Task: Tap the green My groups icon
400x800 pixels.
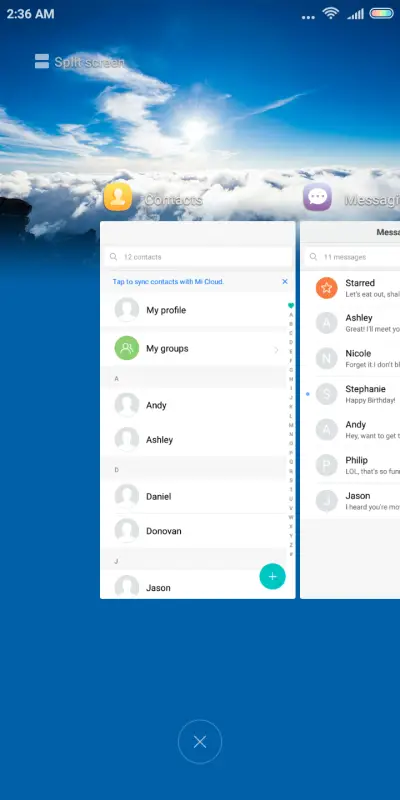Action: click(127, 348)
